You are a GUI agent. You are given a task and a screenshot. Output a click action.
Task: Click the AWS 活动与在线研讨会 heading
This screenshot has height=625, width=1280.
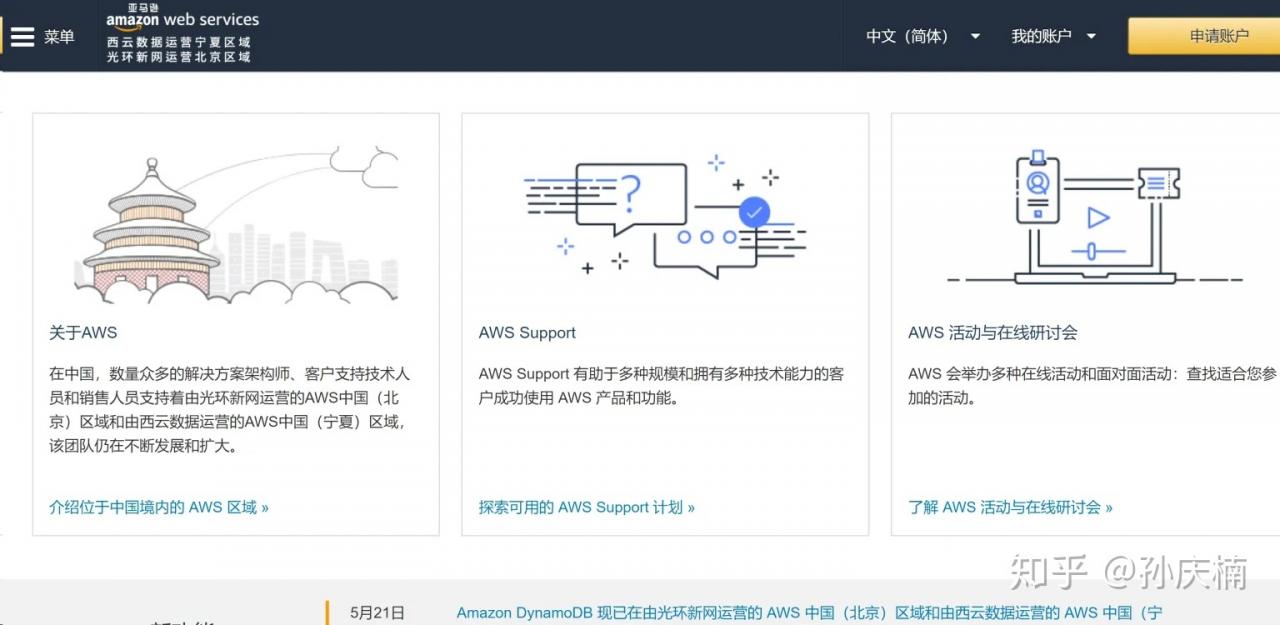(993, 333)
